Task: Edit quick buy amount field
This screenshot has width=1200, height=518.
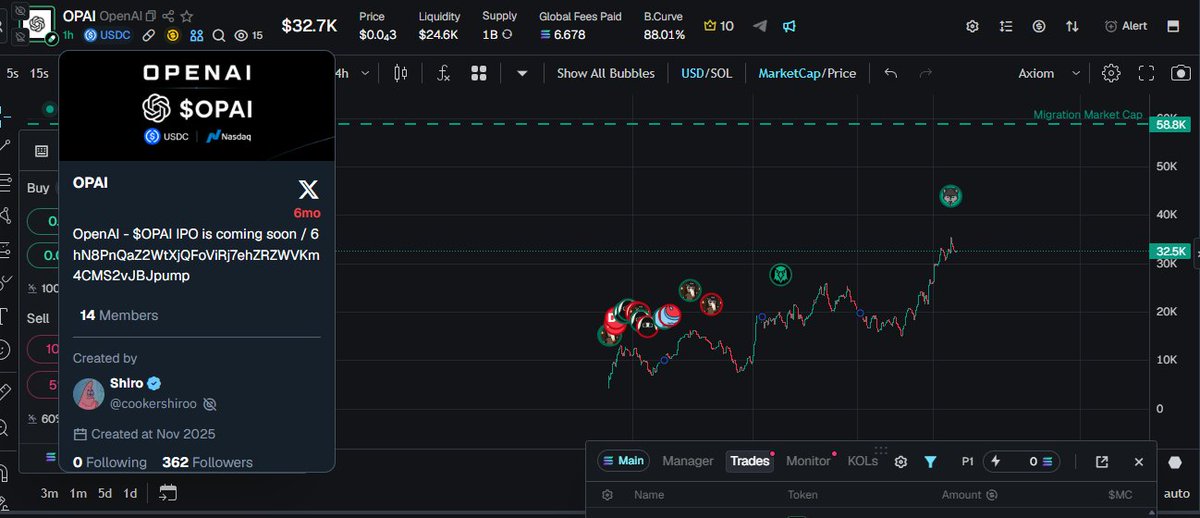Action: 1022,461
